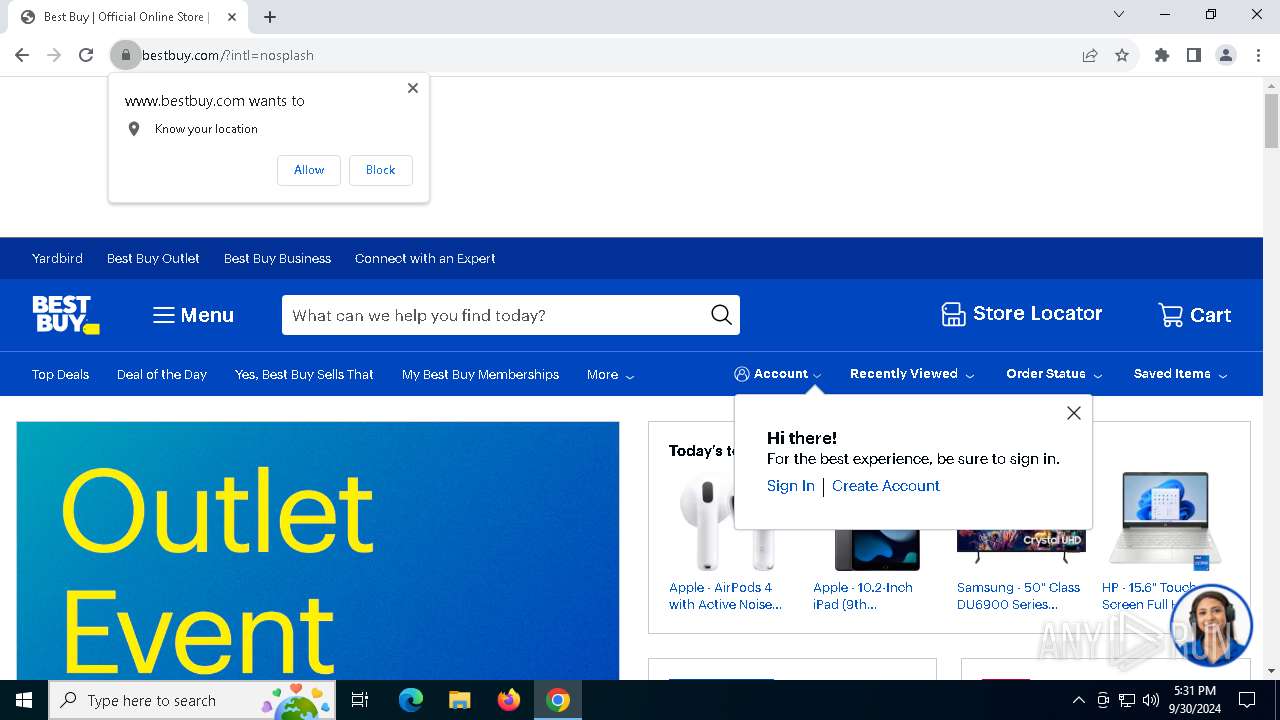
Task: Reload the Best Buy page
Action: click(x=86, y=55)
